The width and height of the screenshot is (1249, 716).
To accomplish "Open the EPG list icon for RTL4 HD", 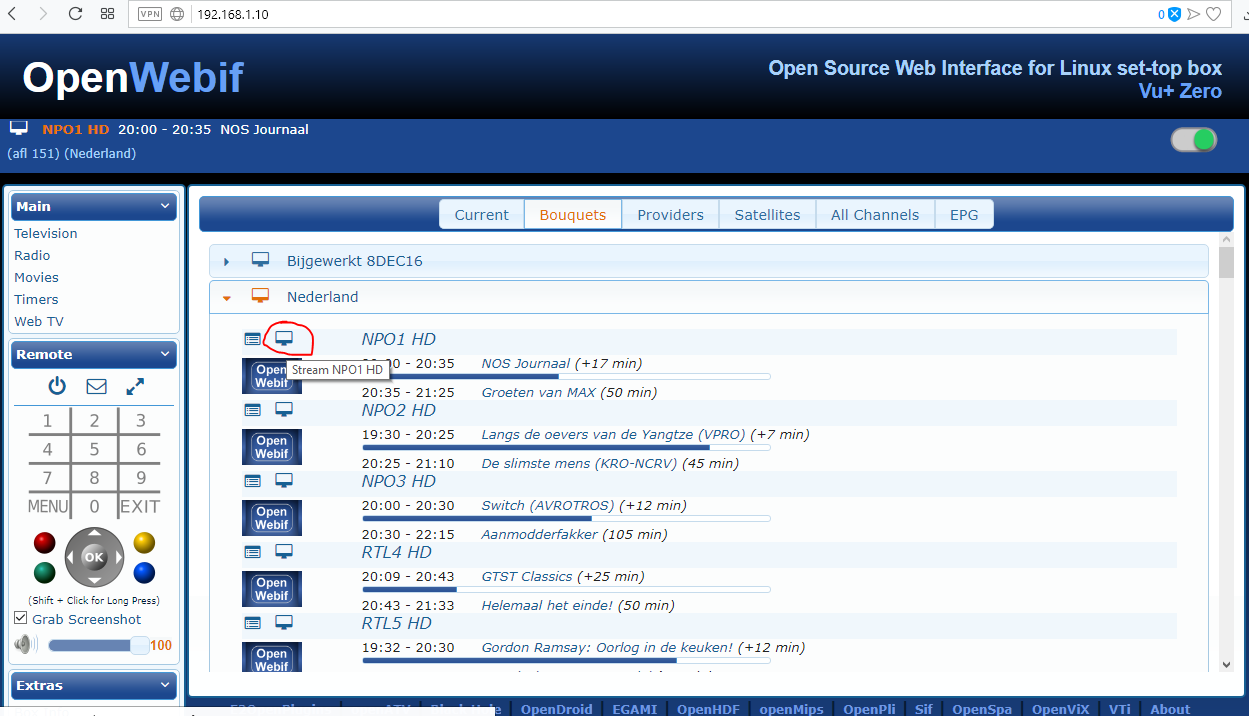I will [x=253, y=552].
